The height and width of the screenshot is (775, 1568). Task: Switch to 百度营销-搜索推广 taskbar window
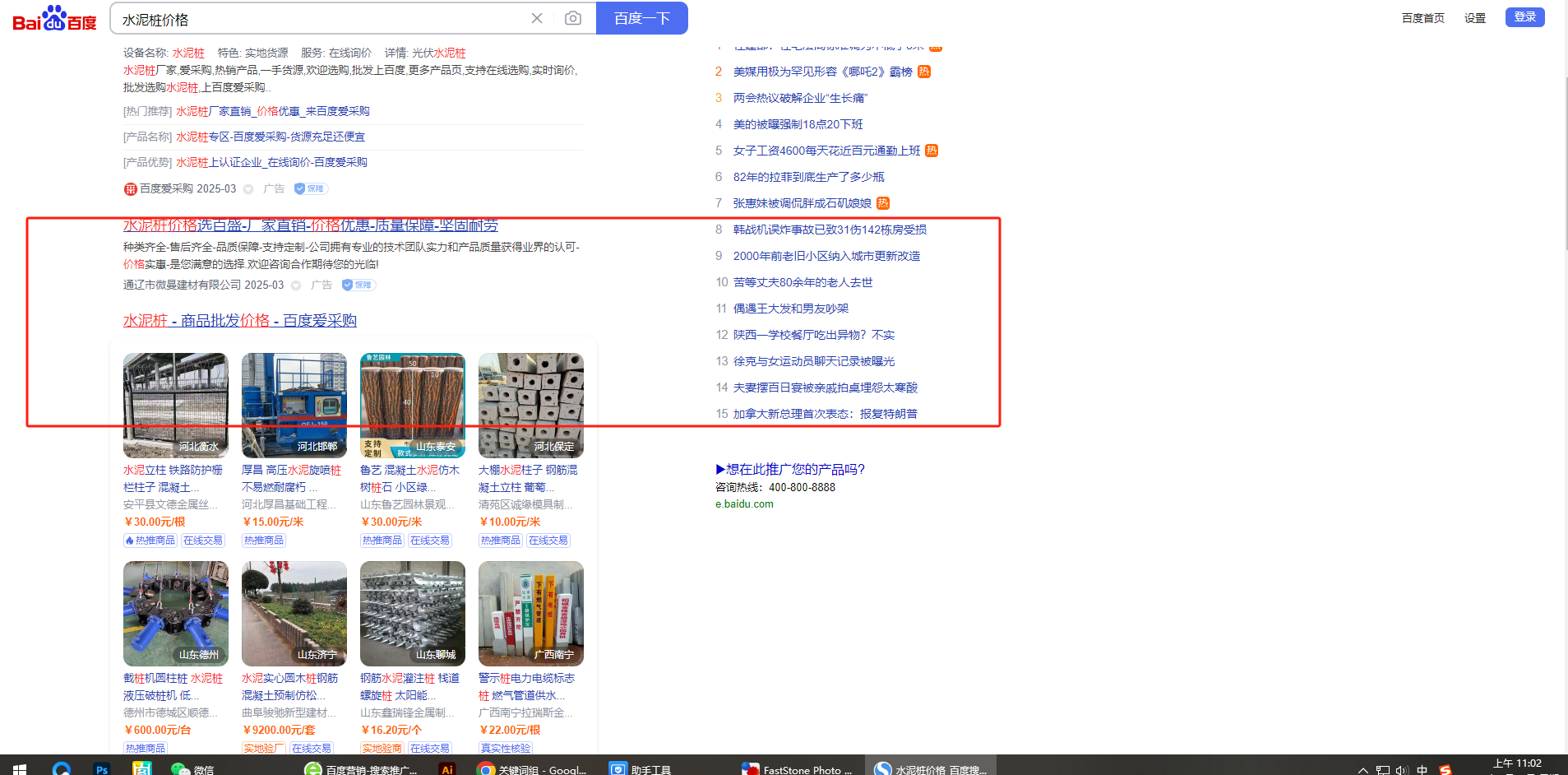362,769
